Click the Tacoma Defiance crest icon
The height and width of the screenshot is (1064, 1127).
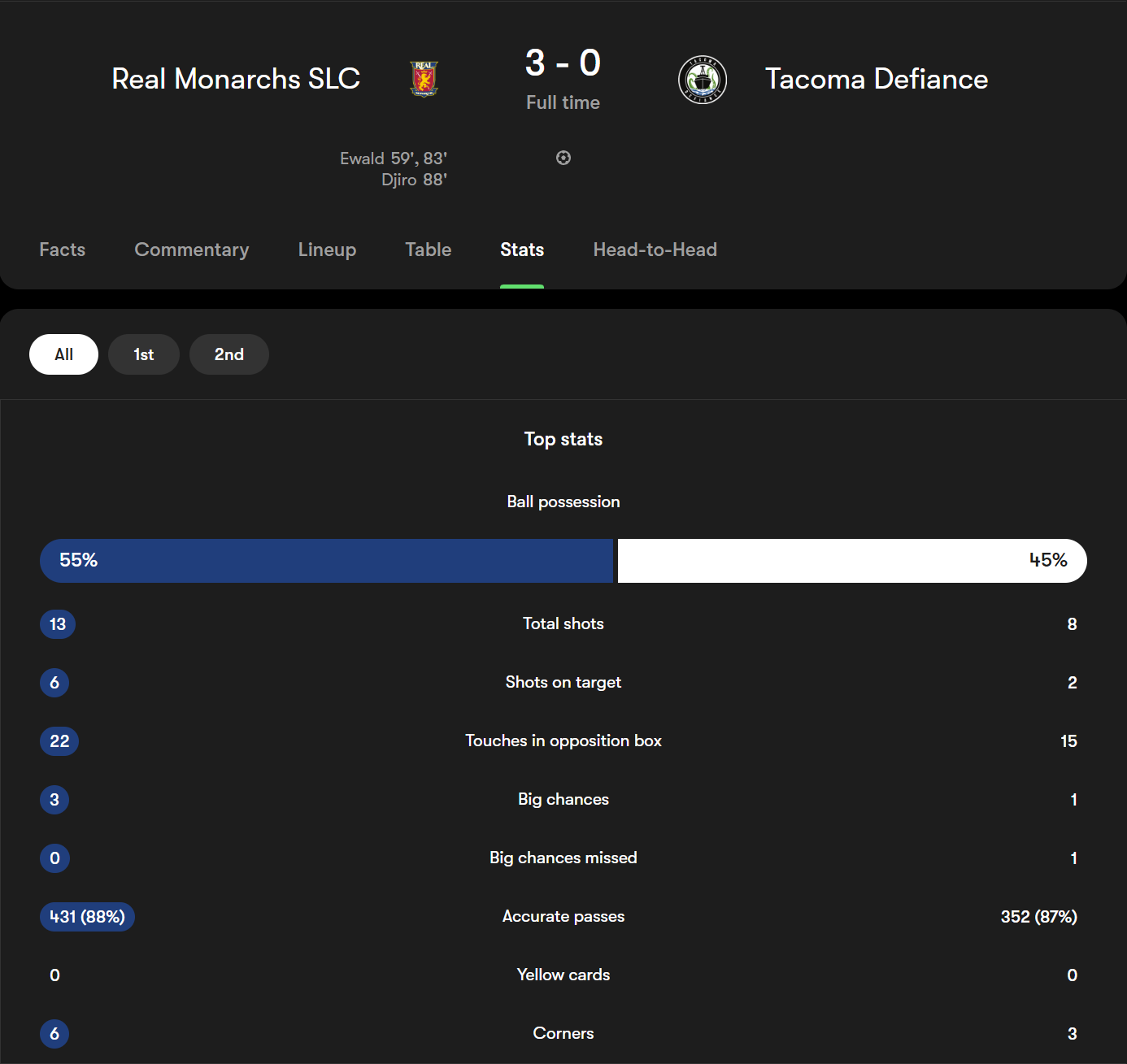point(703,80)
